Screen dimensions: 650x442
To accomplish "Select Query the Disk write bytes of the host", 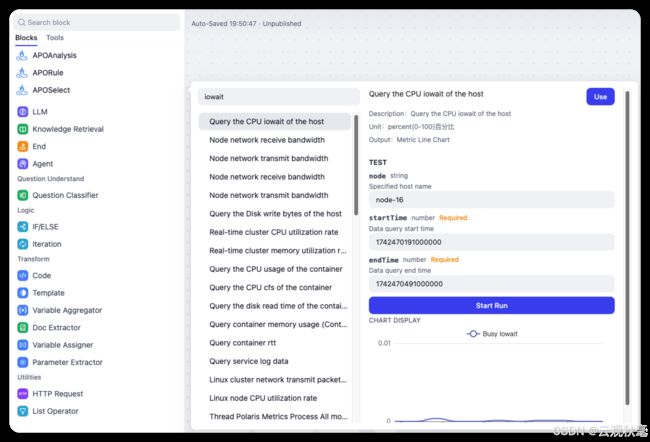I will (274, 214).
